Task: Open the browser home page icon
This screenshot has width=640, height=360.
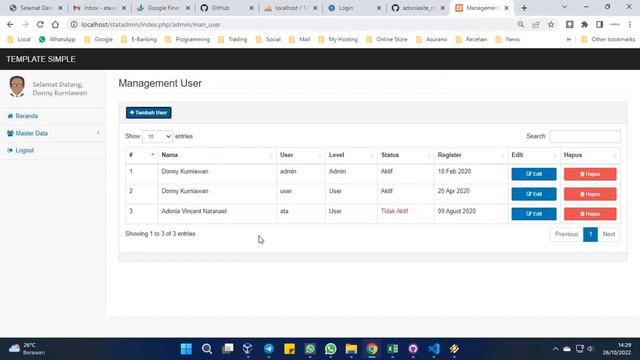Action: [x=55, y=24]
